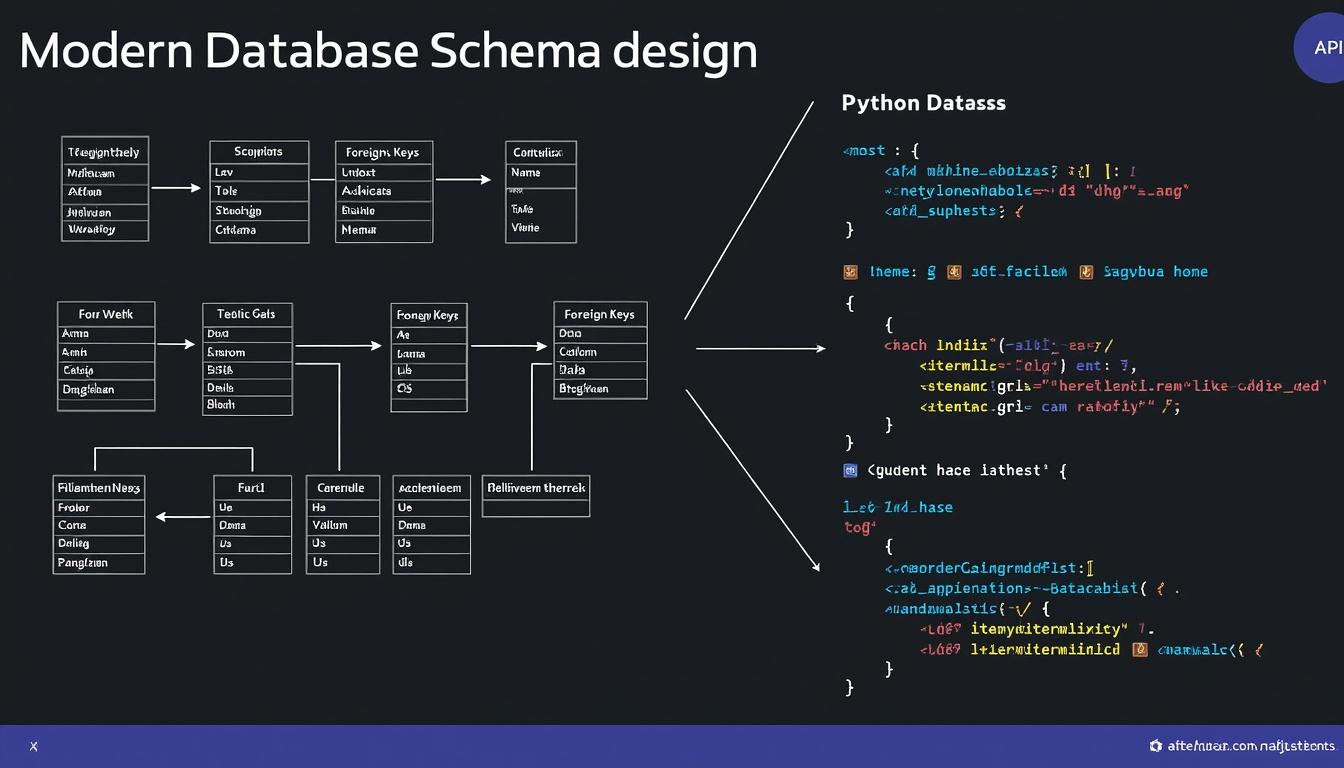Click the 'Pangizion' row
Image resolution: width=1344 pixels, height=768 pixels.
(99, 563)
